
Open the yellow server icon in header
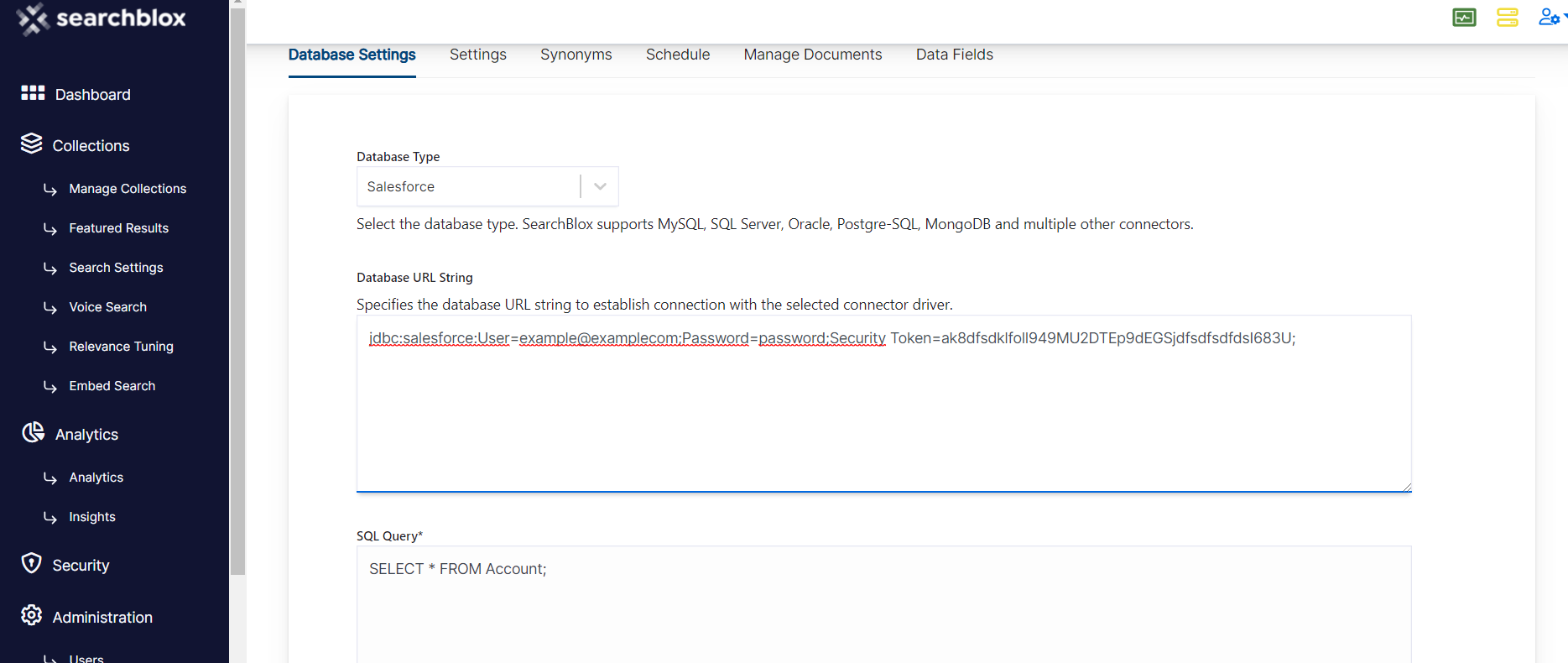coord(1508,18)
